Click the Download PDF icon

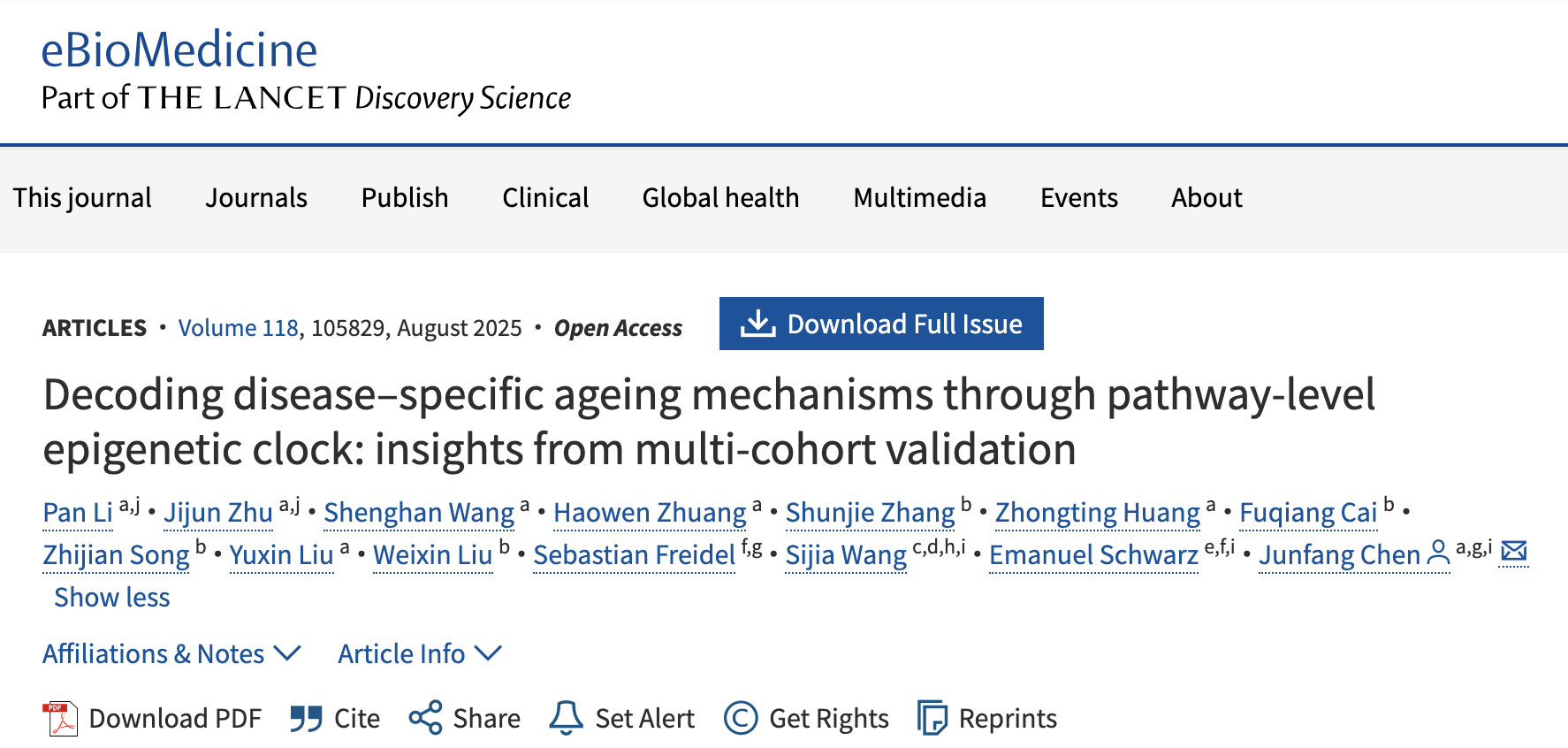pos(60,718)
